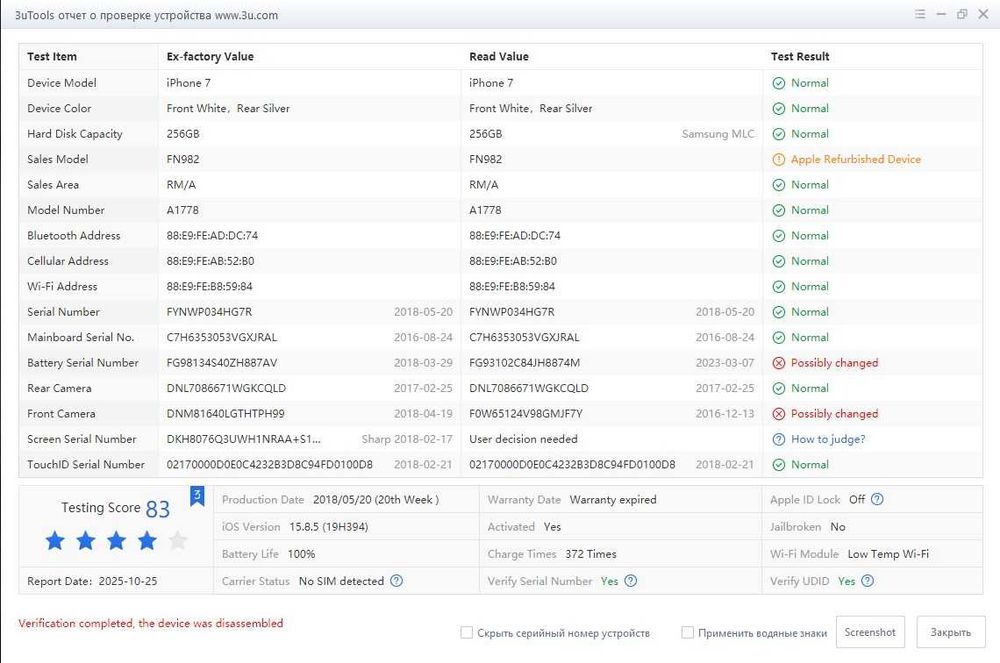Click the green check icon for Device Model
The height and width of the screenshot is (663, 1000).
click(x=778, y=83)
